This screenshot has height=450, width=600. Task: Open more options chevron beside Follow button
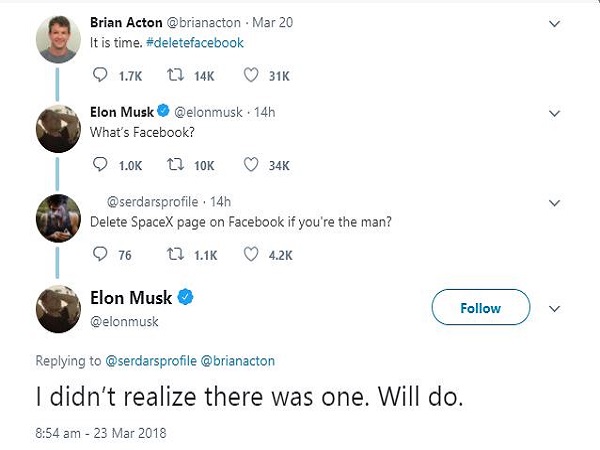pyautogui.click(x=555, y=308)
